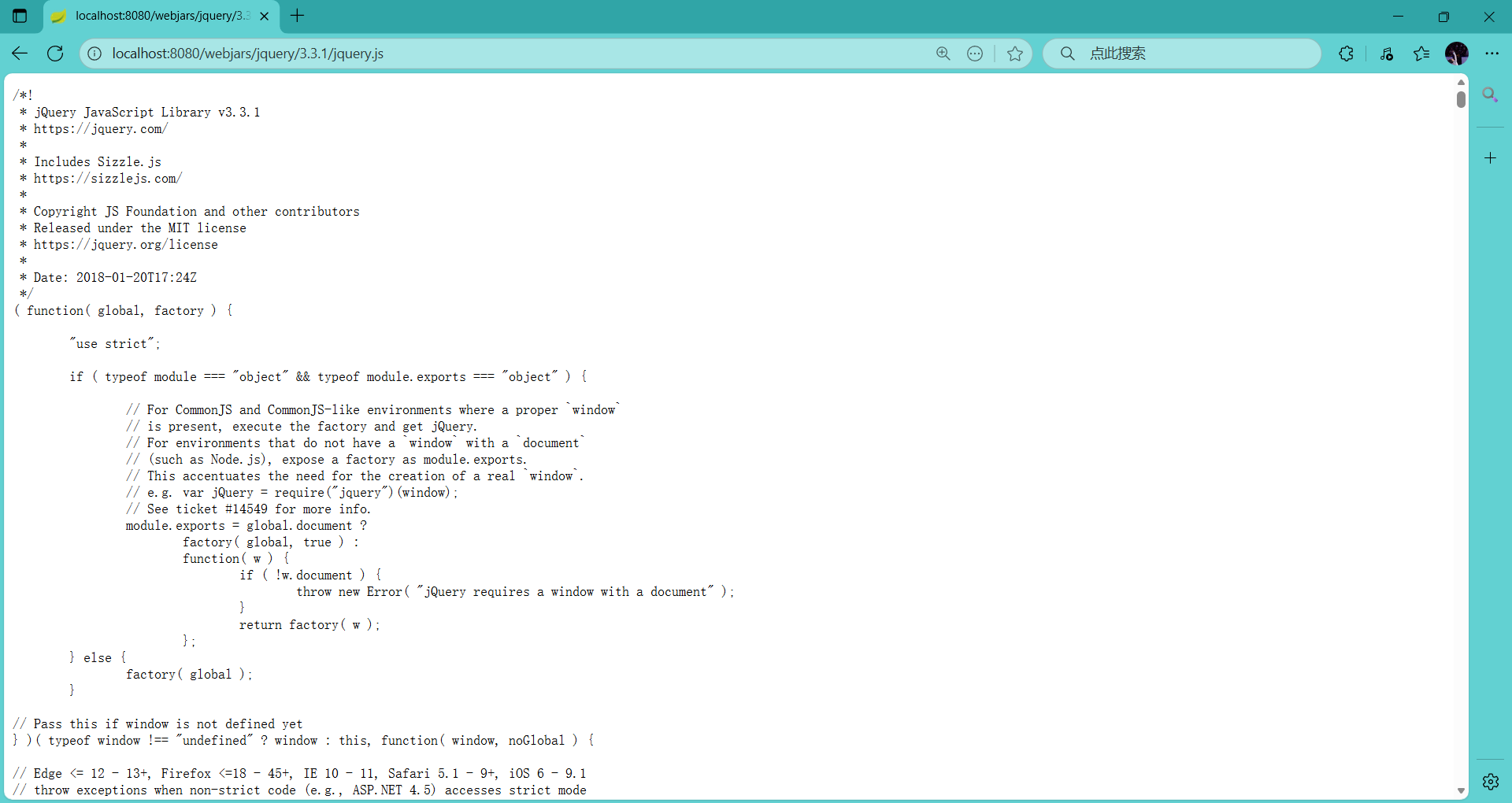The height and width of the screenshot is (803, 1512).
Task: Open sidebar settings gear icon
Action: click(1490, 781)
